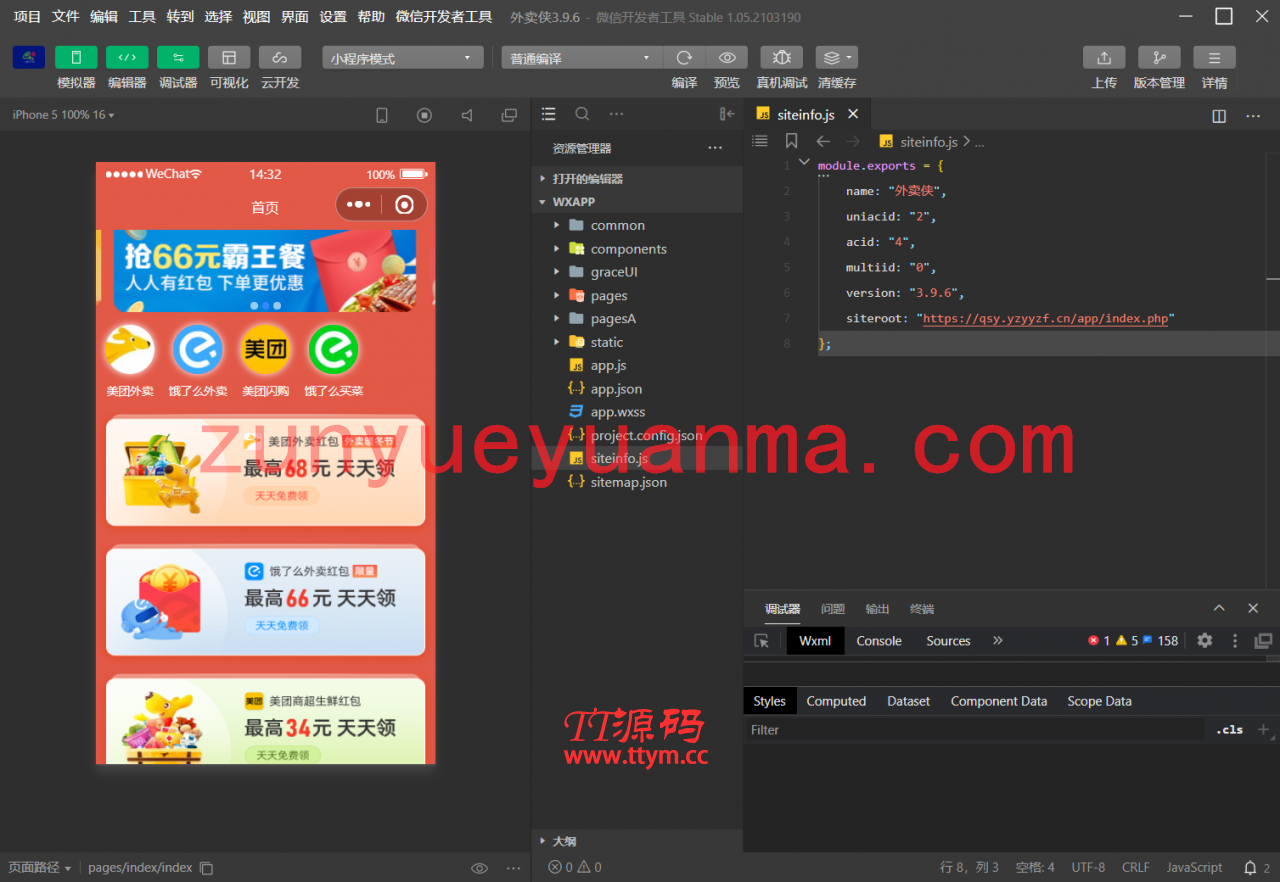Switch to the Computed styles tab
The image size is (1280, 882).
[836, 701]
